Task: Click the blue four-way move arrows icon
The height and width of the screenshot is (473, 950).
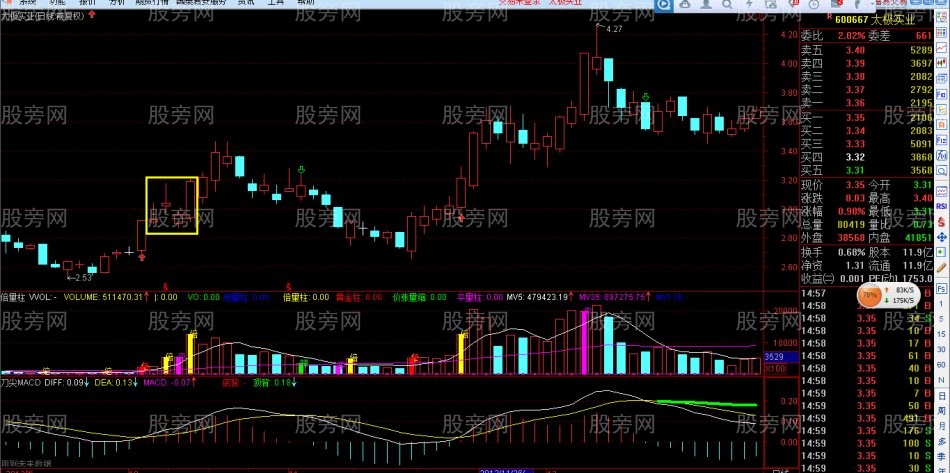Action: [x=942, y=237]
